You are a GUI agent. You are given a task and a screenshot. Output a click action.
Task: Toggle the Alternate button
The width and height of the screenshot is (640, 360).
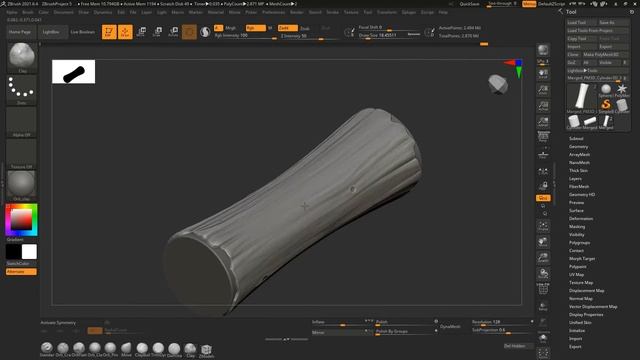click(21, 271)
